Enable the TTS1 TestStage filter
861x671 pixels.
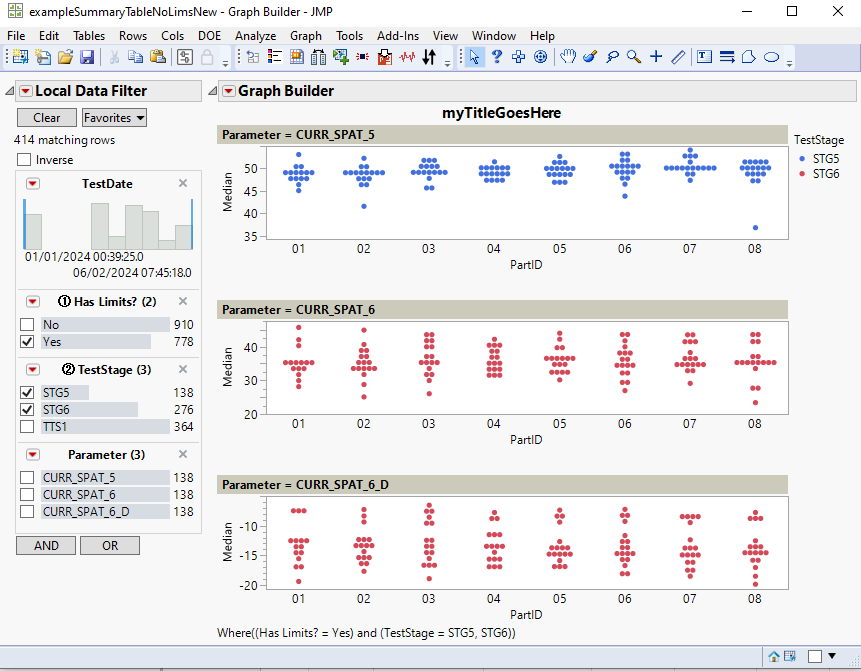coord(28,427)
